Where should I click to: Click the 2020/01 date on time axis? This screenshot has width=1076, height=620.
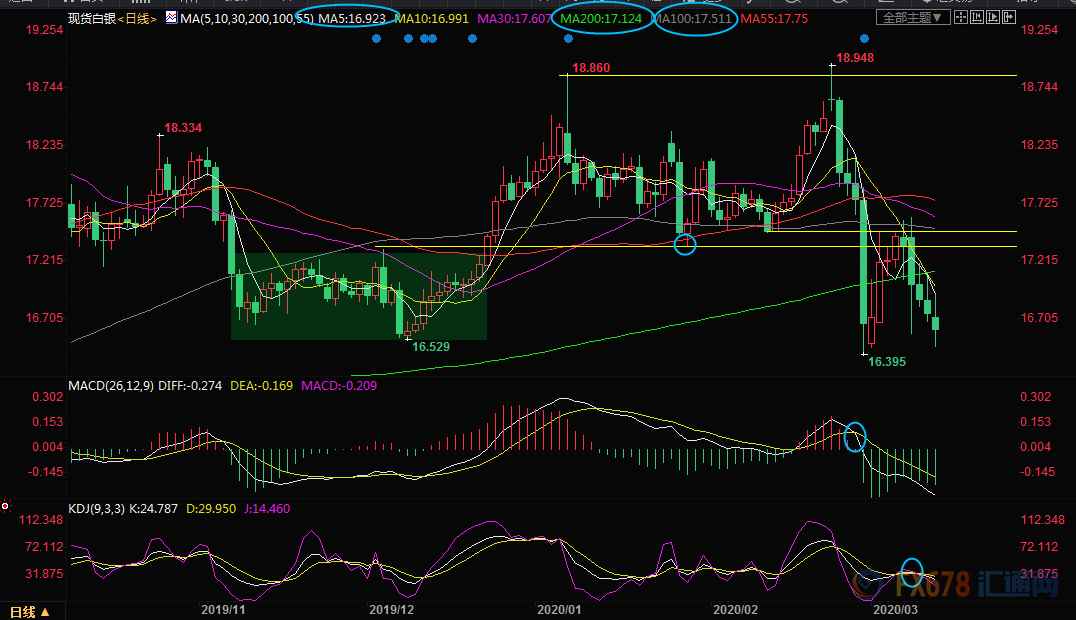pyautogui.click(x=558, y=608)
